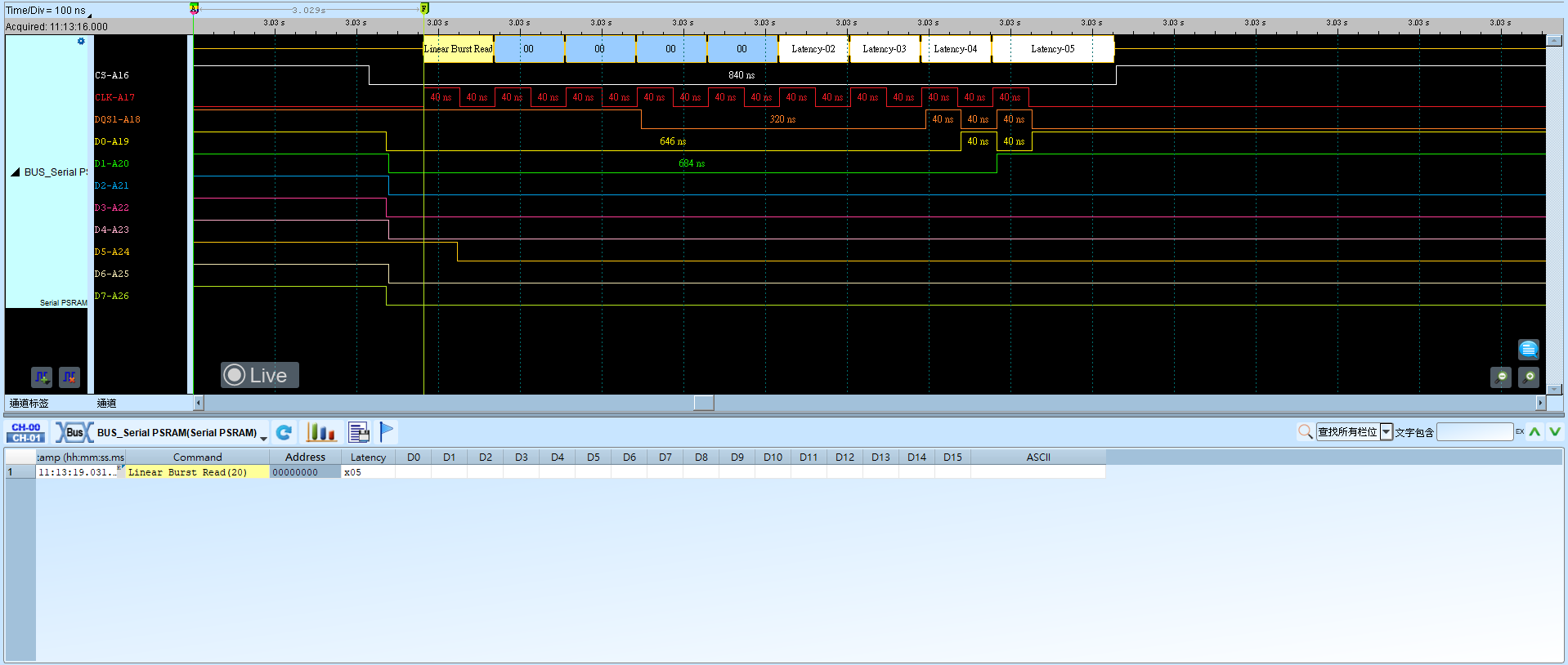Select the 11:13:19.031 timestamp cell

pyautogui.click(x=81, y=472)
